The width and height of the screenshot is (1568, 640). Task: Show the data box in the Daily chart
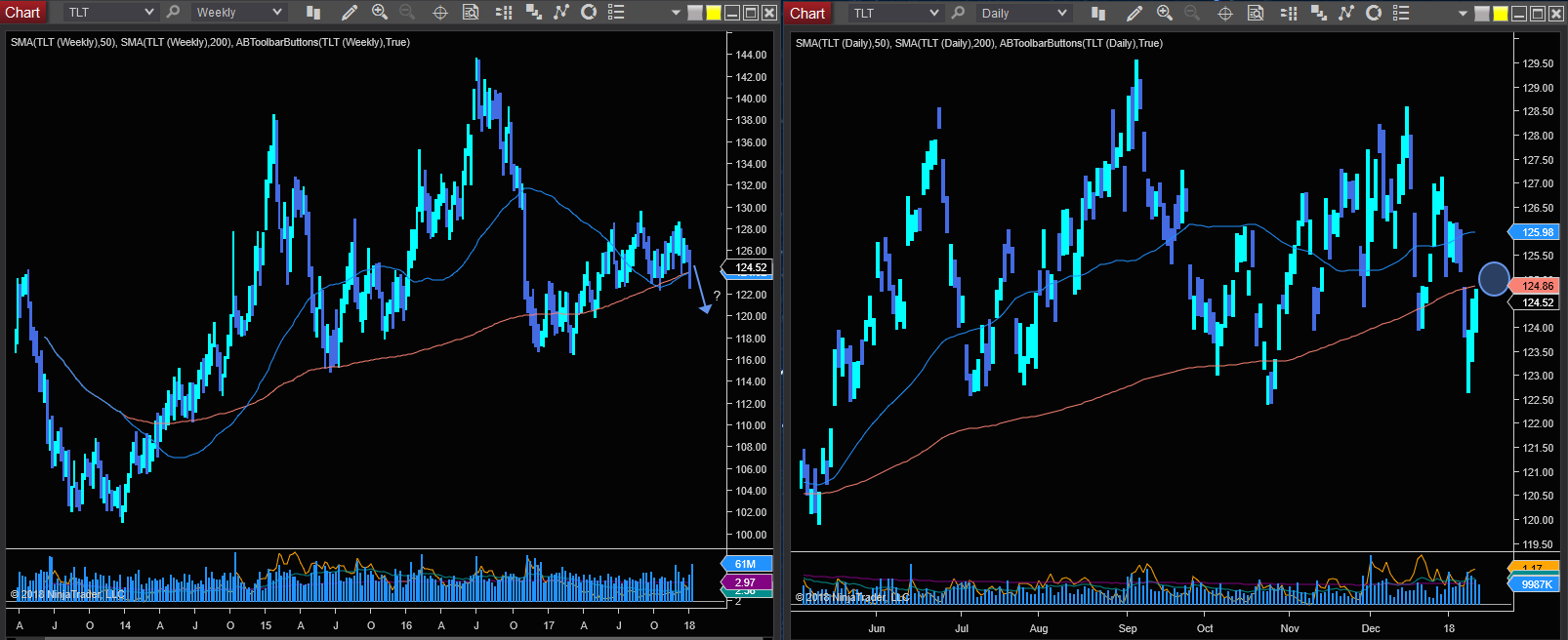tap(1256, 13)
